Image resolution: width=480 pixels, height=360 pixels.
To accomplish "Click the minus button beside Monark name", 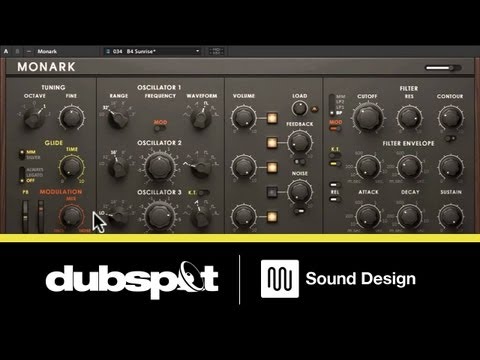I will [29, 51].
